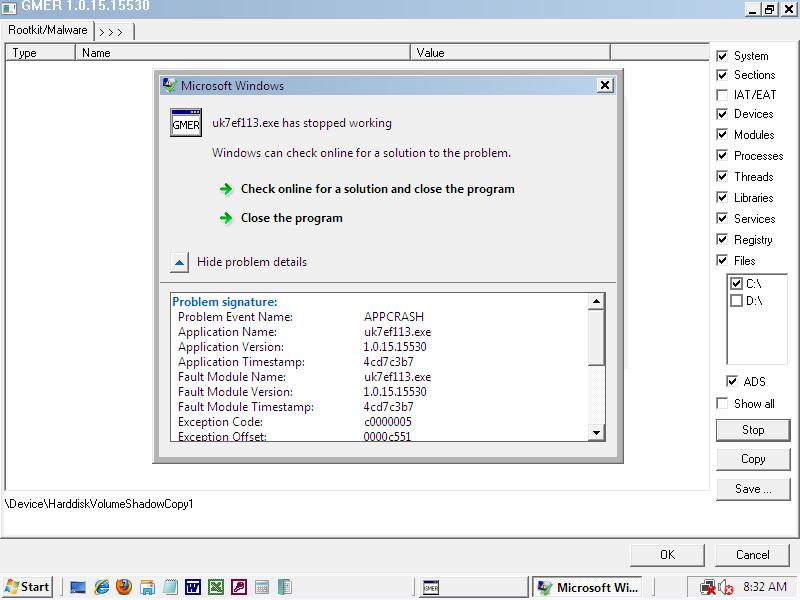Click the network disconnected tray icon

708,588
